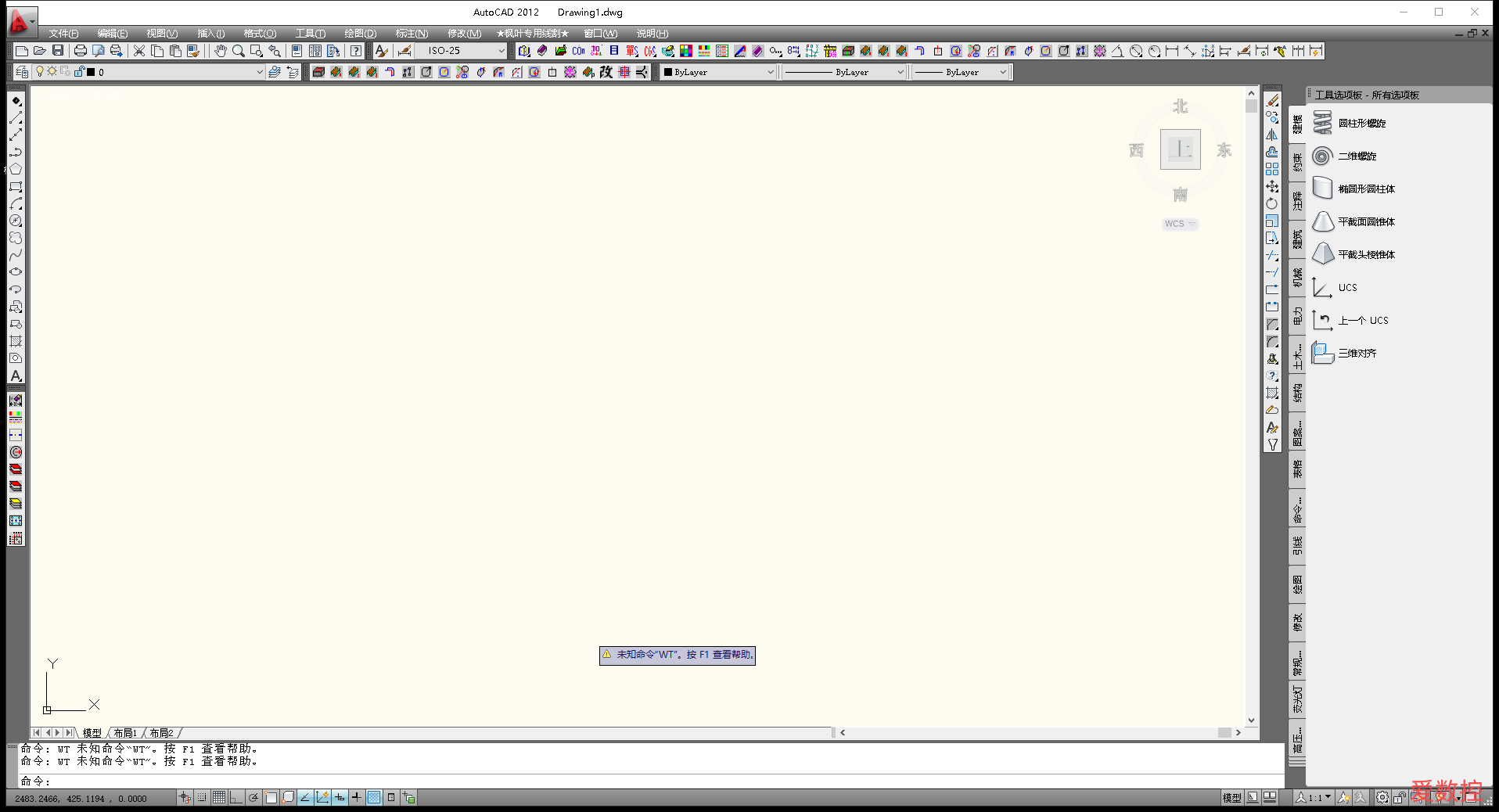Viewport: 1499px width, 812px height.
Task: Open the Workspace Switching gear icon
Action: tap(1382, 798)
